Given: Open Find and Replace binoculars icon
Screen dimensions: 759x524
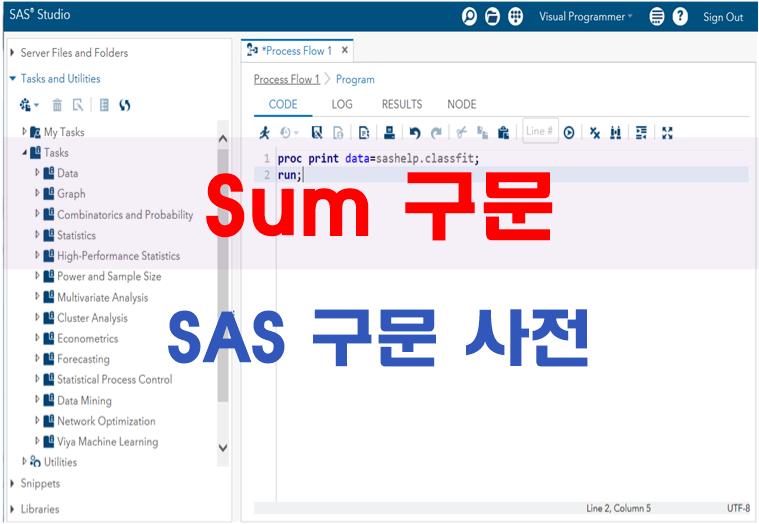Looking at the screenshot, I should coord(615,132).
